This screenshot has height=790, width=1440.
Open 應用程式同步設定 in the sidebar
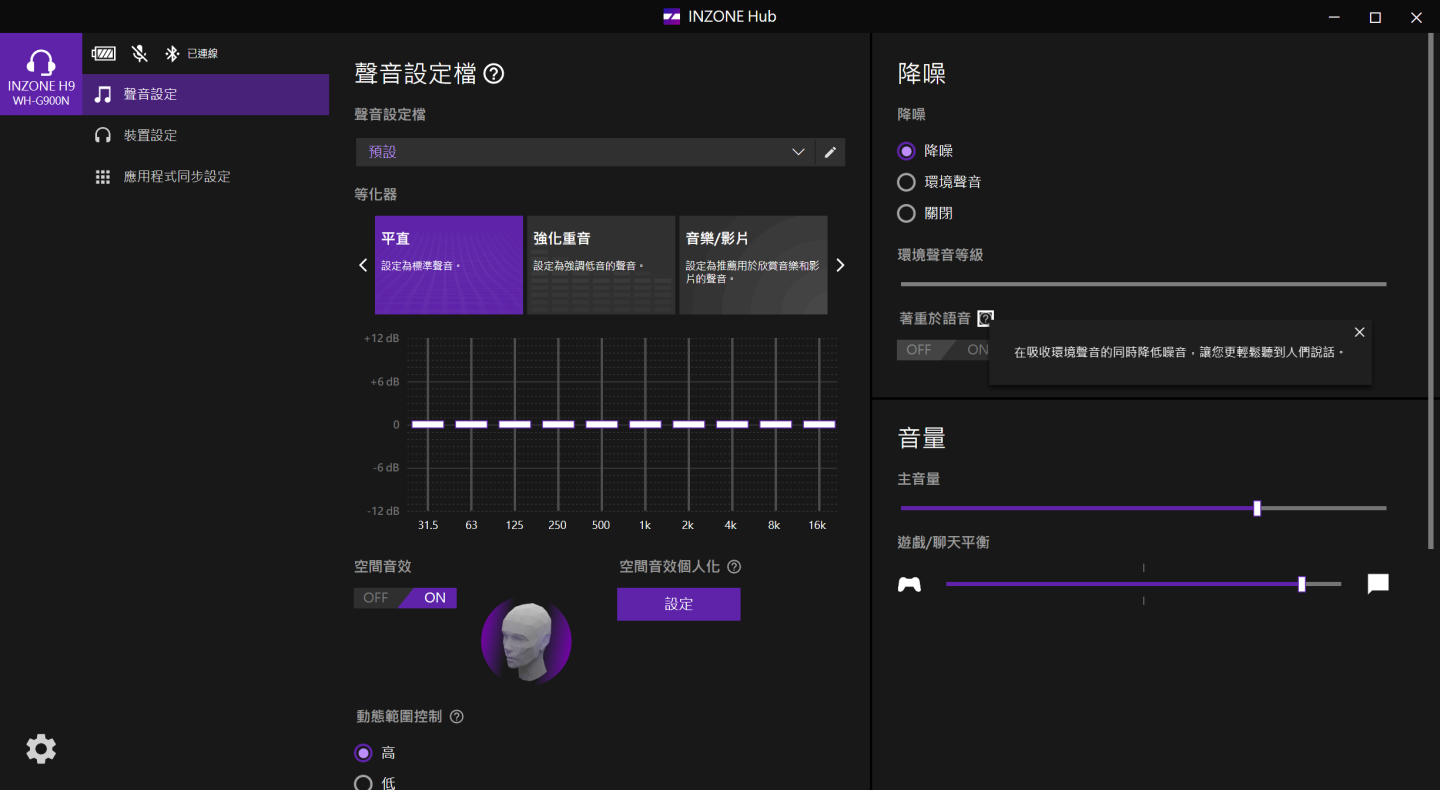[176, 176]
